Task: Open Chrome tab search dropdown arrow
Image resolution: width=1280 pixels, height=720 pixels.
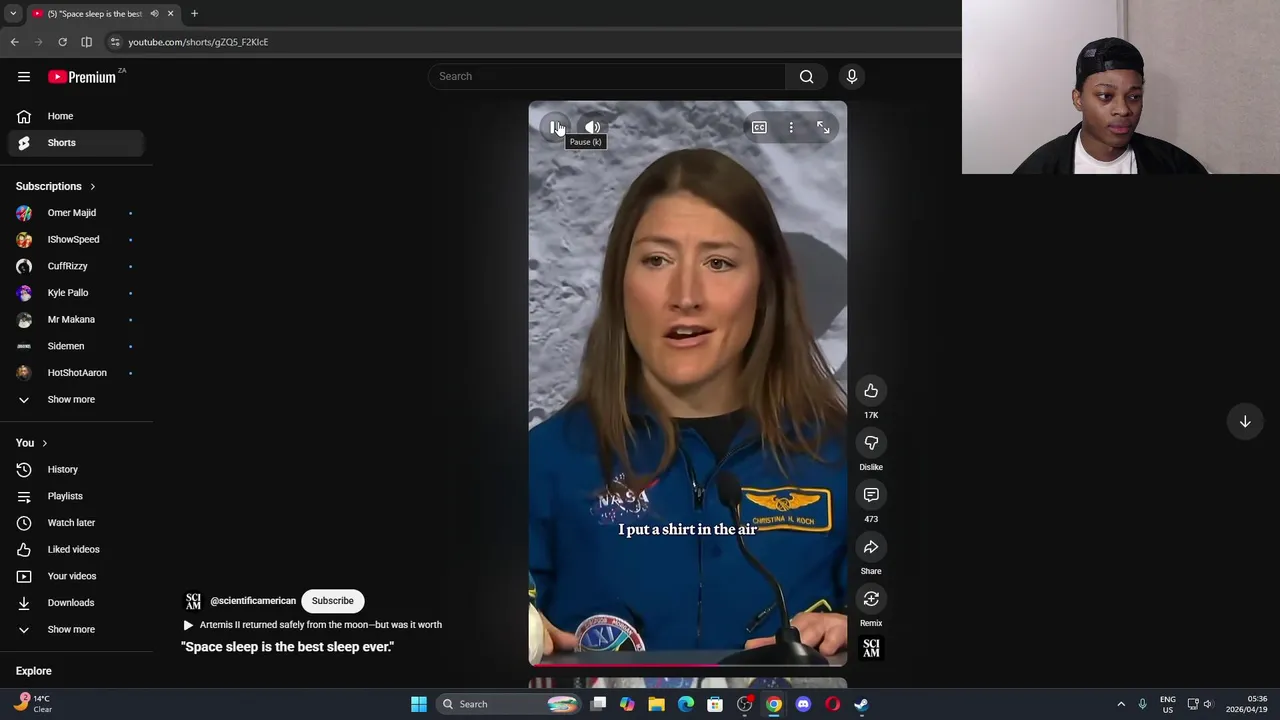Action: click(13, 13)
